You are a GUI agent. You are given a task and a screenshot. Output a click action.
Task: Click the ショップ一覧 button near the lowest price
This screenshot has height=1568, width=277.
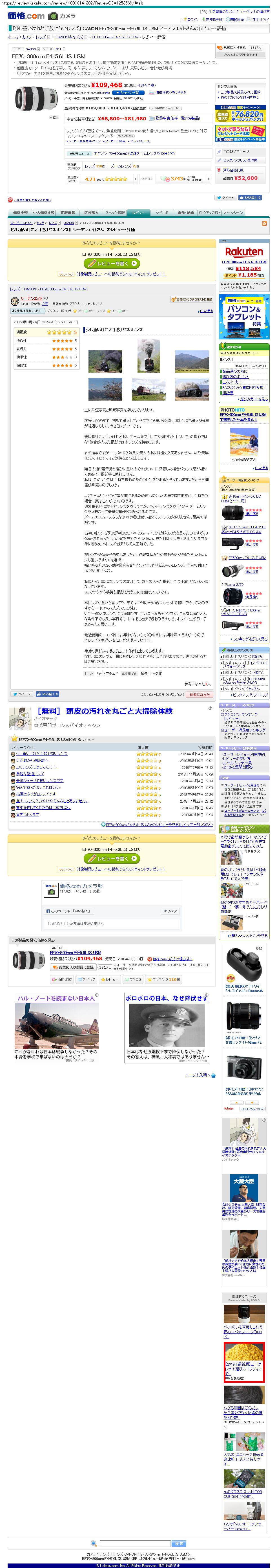[x=129, y=92]
